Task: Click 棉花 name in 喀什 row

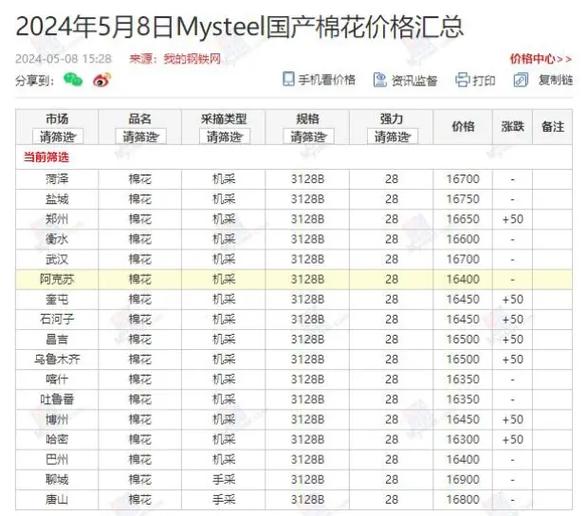Action: pos(140,380)
